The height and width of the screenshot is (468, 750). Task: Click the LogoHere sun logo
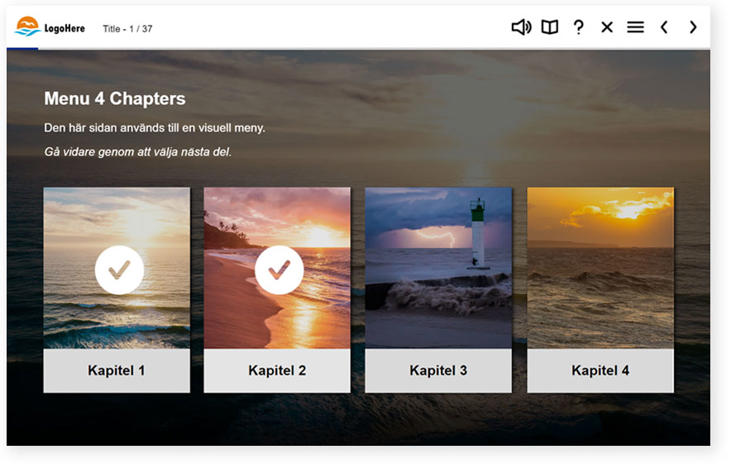click(28, 27)
